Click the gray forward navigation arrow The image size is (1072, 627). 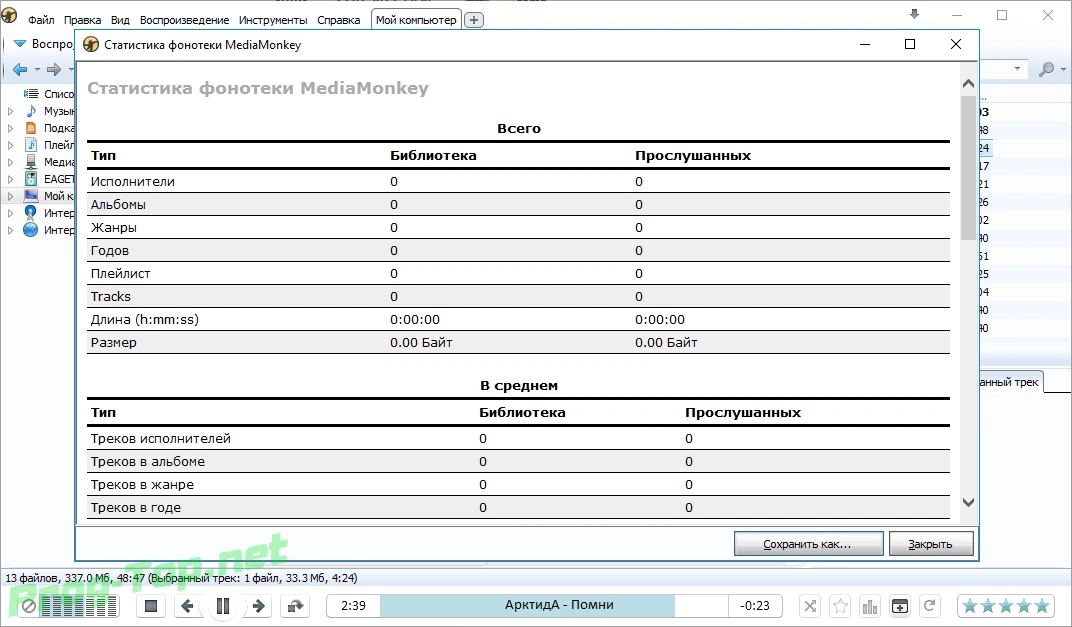54,69
